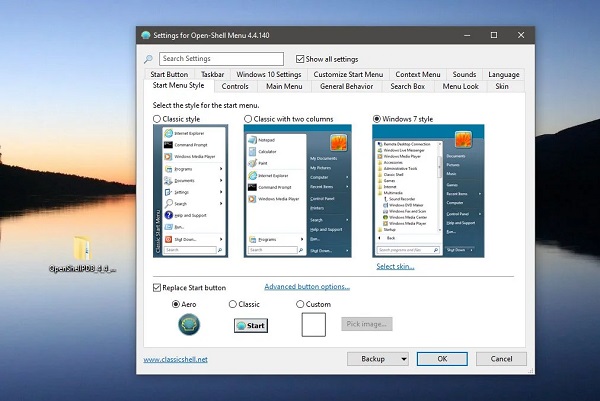The height and width of the screenshot is (401, 600).
Task: Choose the Aero start button option
Action: pyautogui.click(x=176, y=304)
